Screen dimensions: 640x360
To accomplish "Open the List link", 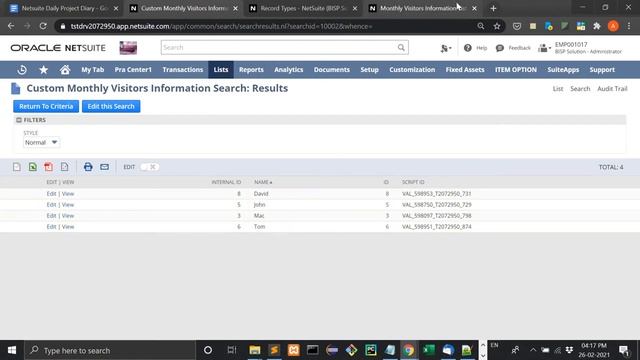I will 558,89.
